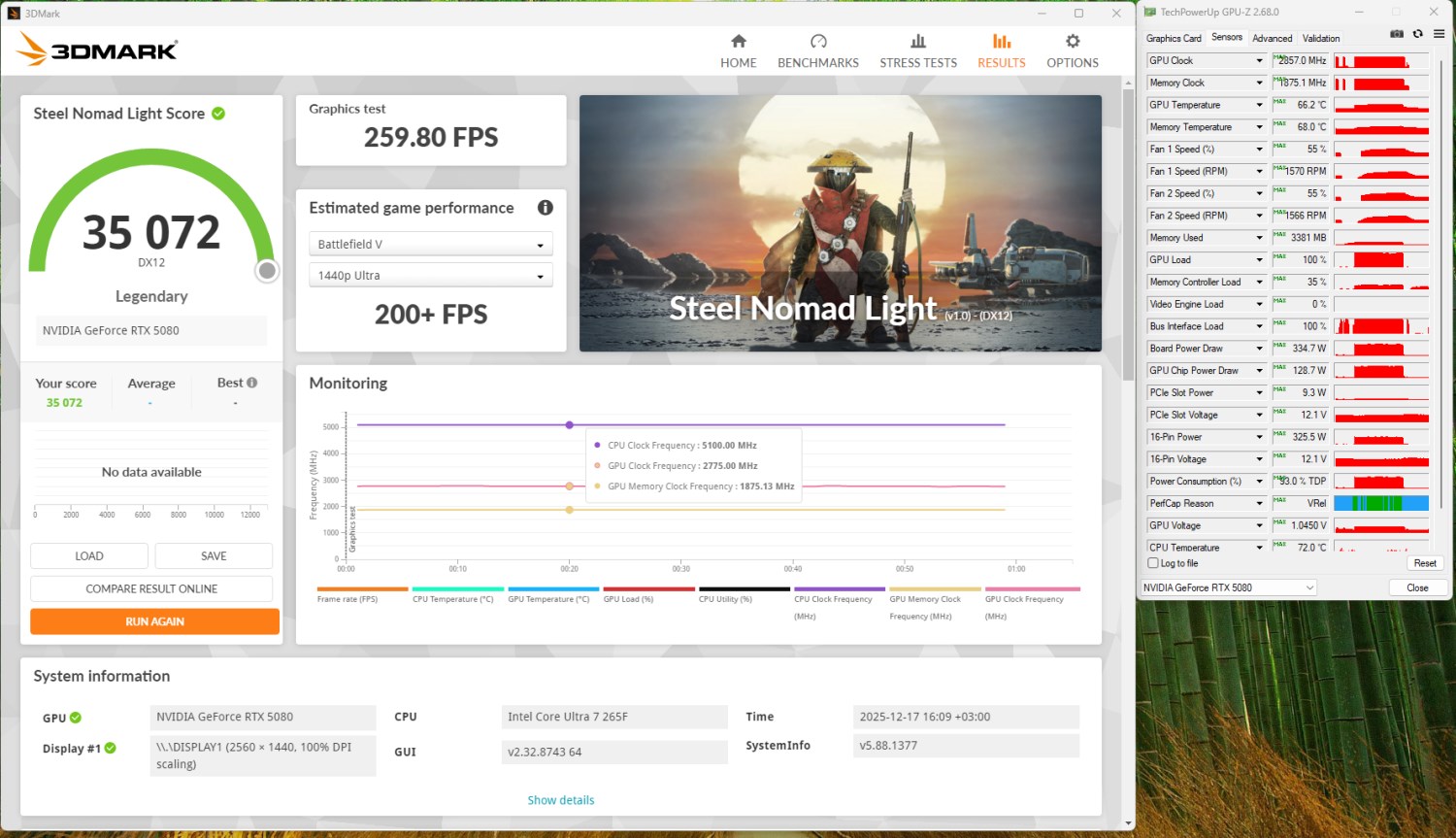
Task: Click Compare Result Online
Action: (x=151, y=588)
